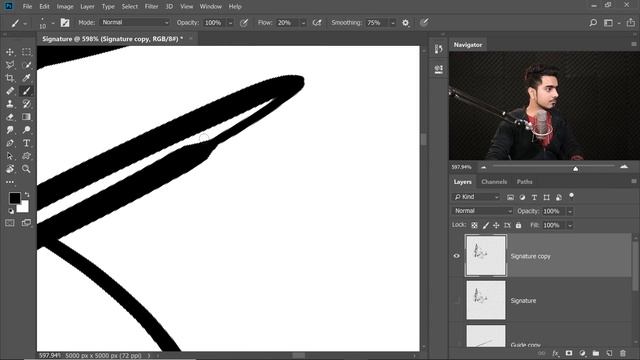640x360 pixels.
Task: Toggle Quick Mask mode
Action: click(x=10, y=223)
